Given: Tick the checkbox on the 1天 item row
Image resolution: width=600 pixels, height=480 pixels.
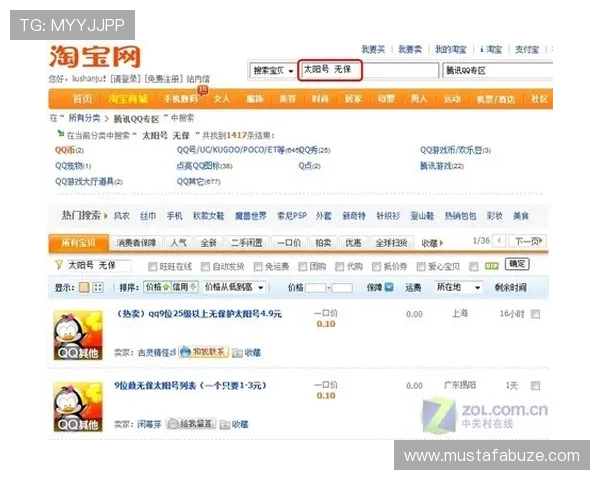Looking at the screenshot, I should (x=535, y=385).
